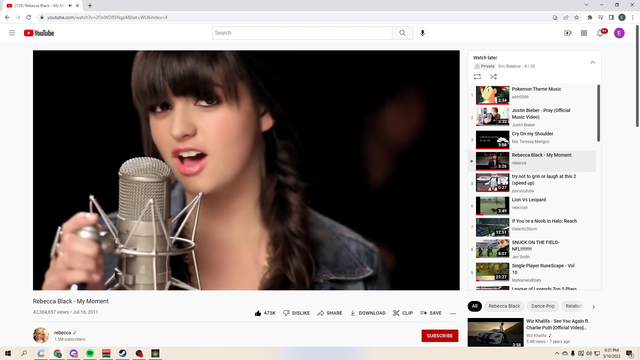Open the Create video camera icon
The width and height of the screenshot is (640, 360).
pyautogui.click(x=568, y=33)
